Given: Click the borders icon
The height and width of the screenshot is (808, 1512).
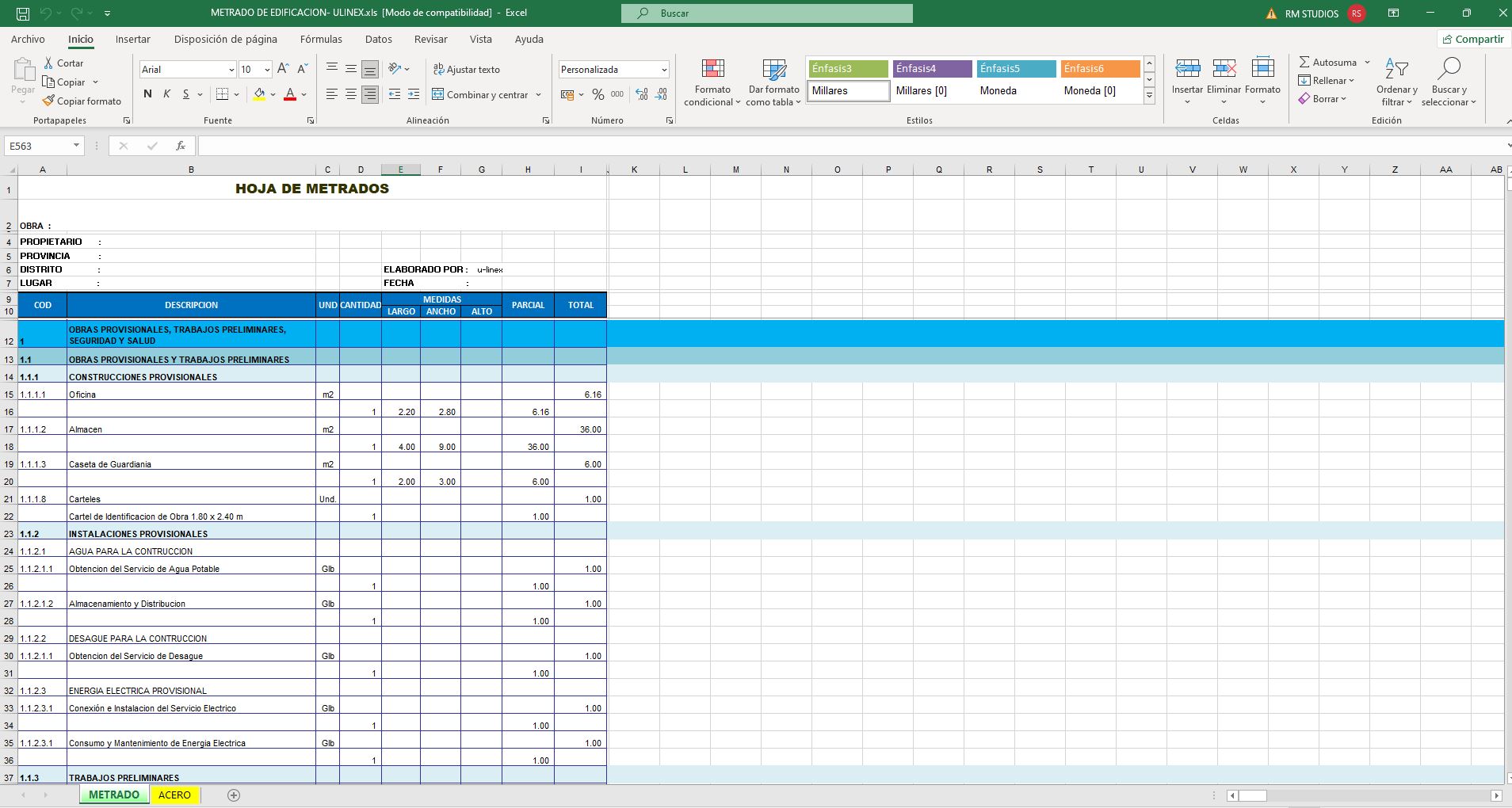Looking at the screenshot, I should pos(223,94).
